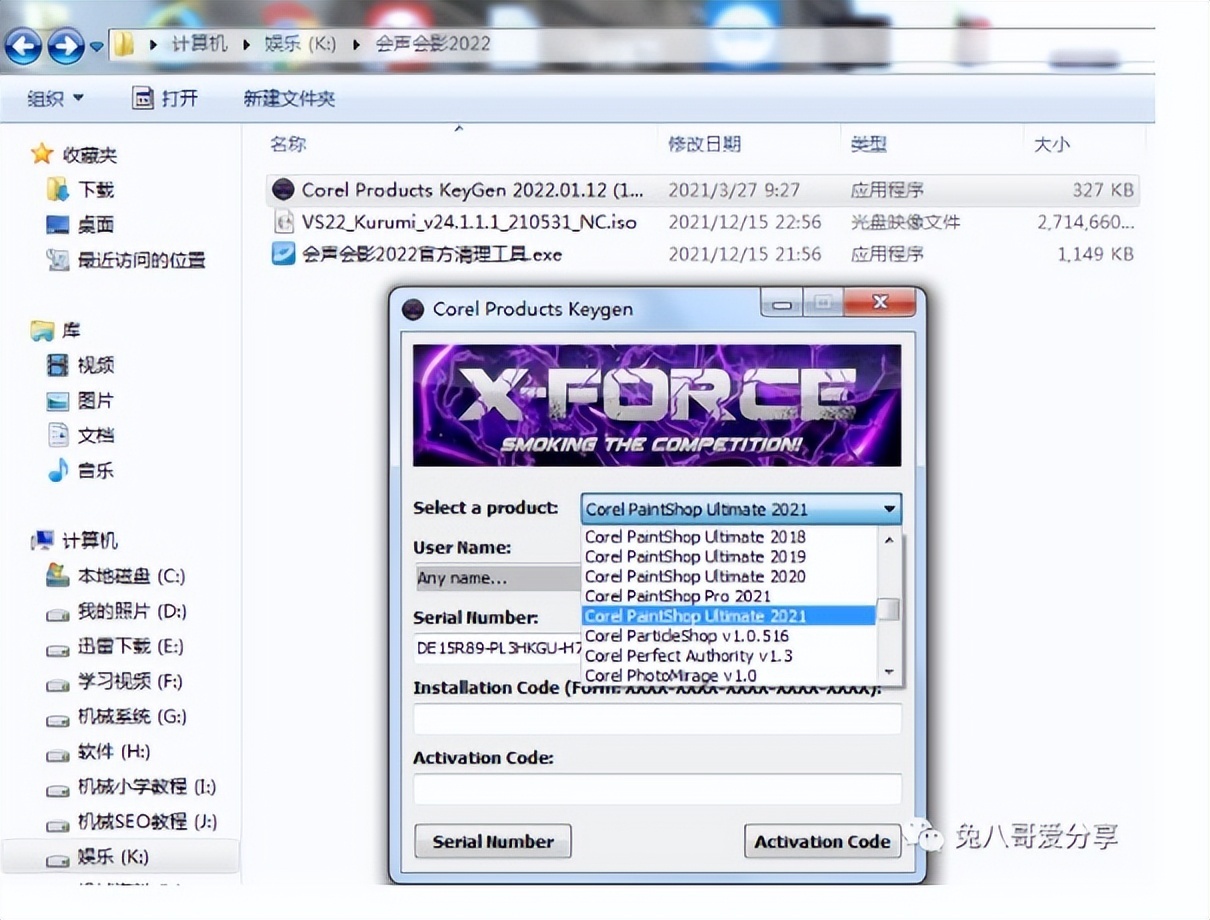Choose Corel PaintShop Ultimate 2019 from the list
Screen dimensions: 1210x920
(x=729, y=556)
